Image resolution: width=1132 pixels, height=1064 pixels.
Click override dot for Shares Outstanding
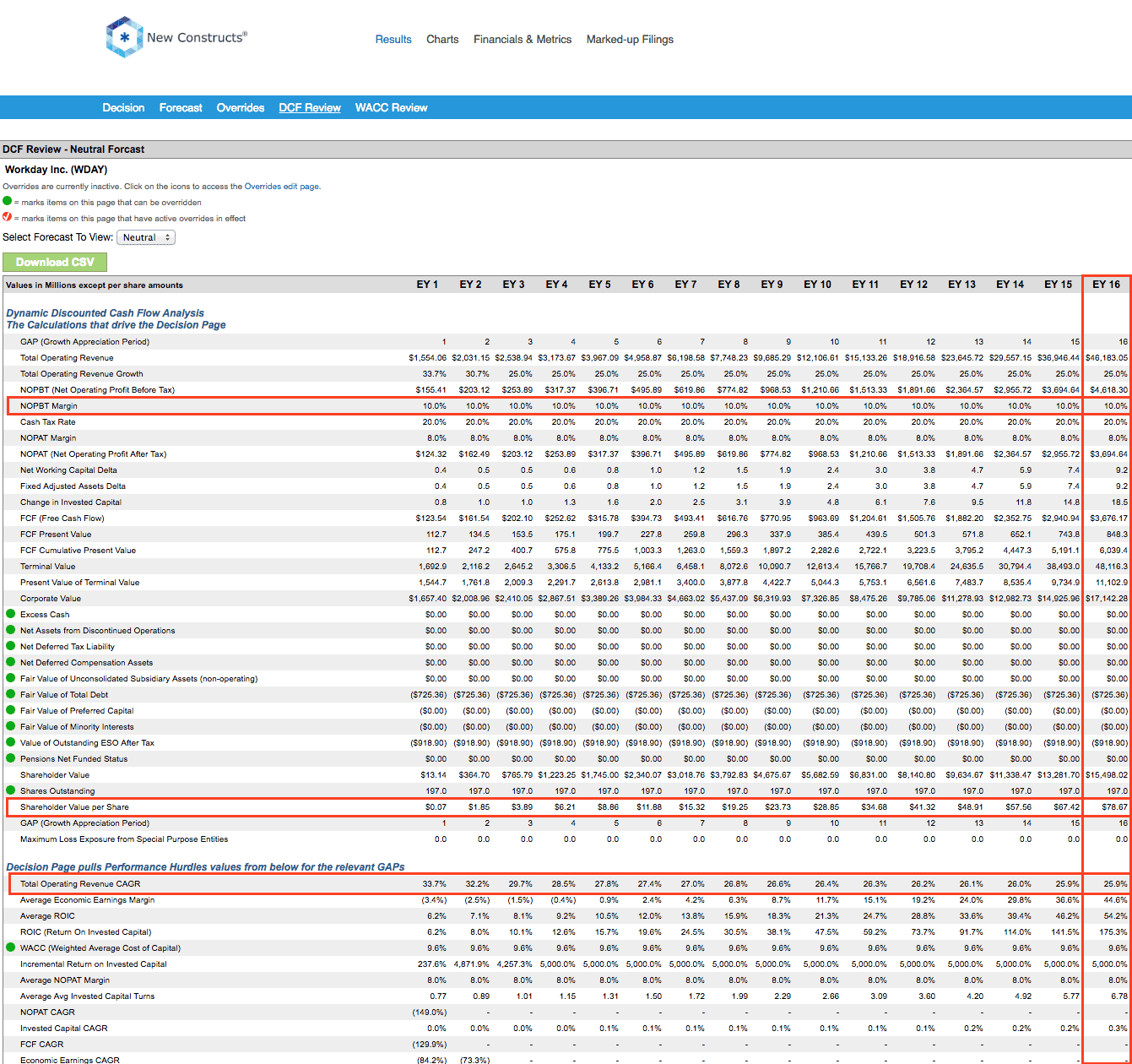[10, 790]
